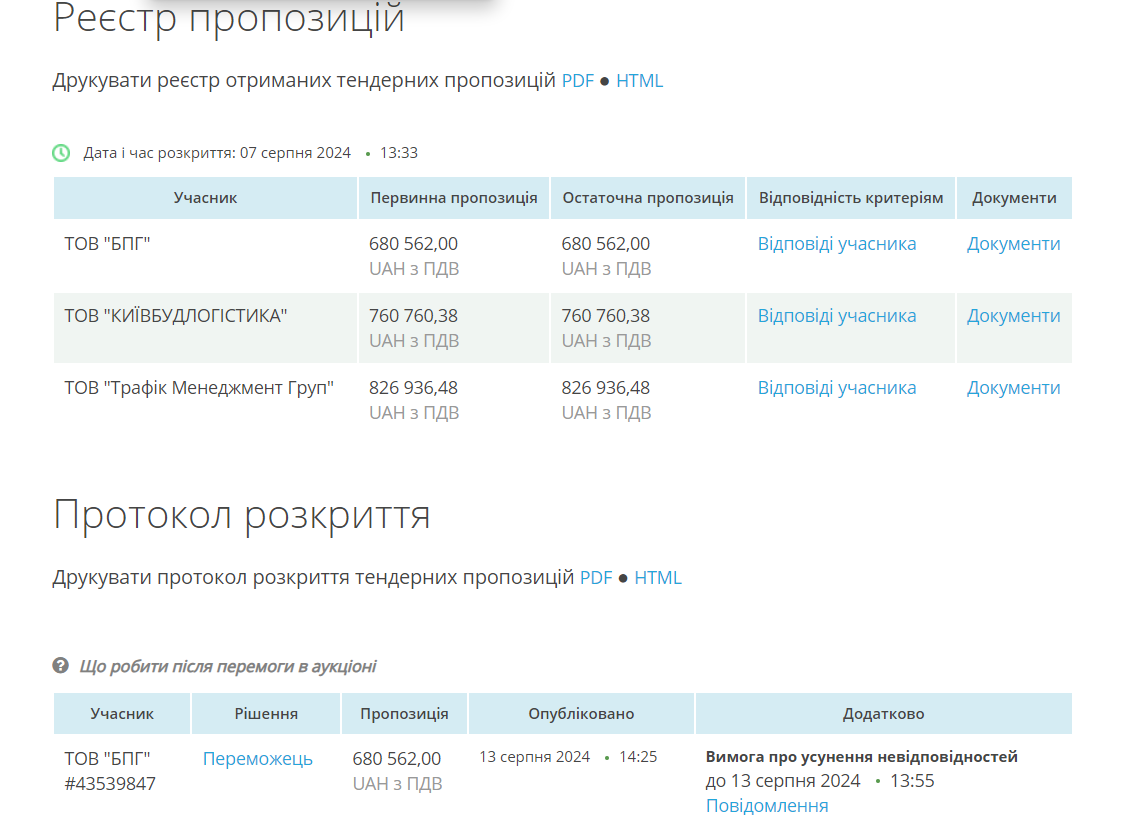1134x835 pixels.
Task: Click the Документи column header
Action: pos(1014,198)
